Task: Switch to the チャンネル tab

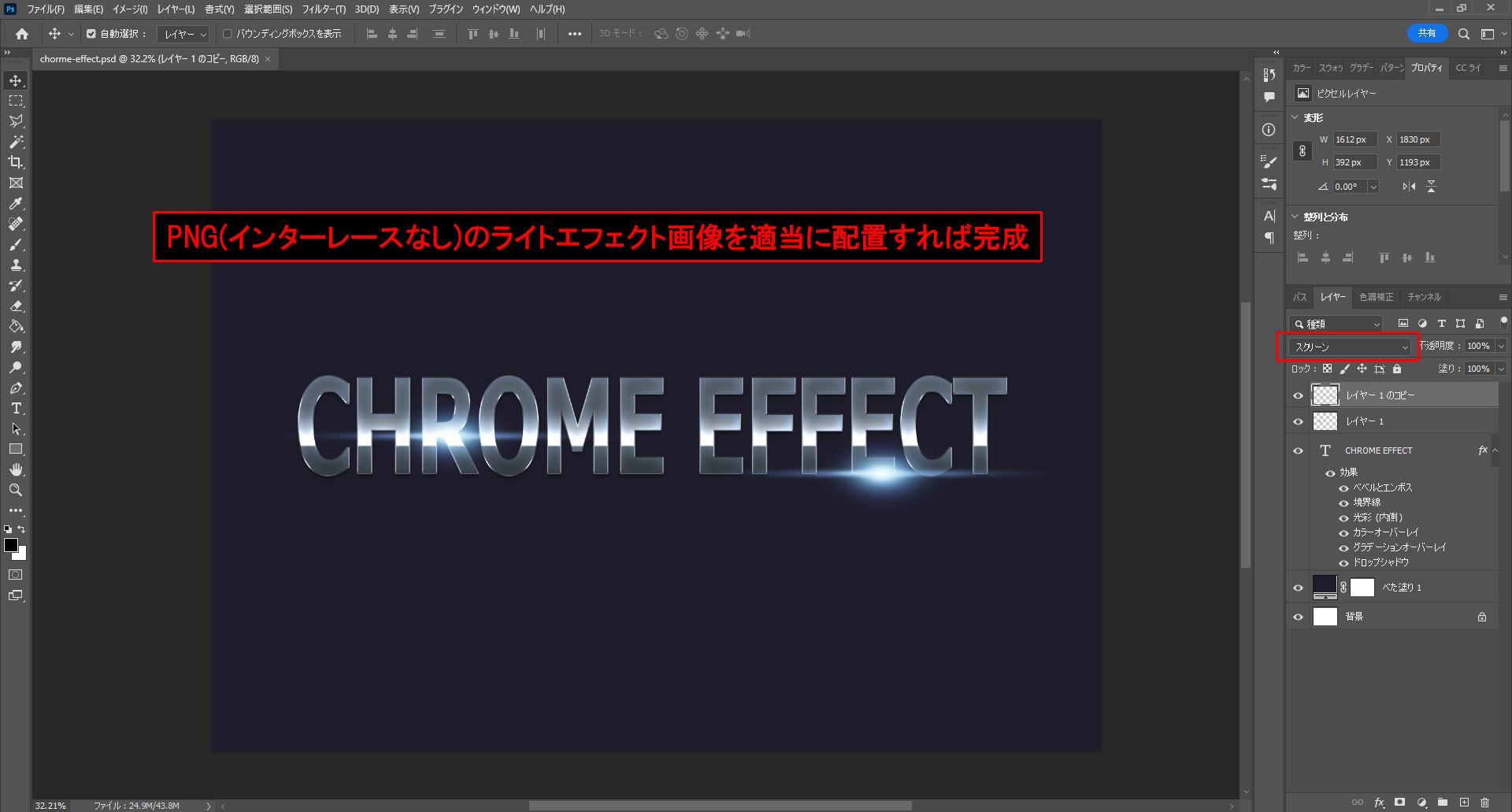Action: pyautogui.click(x=1424, y=297)
